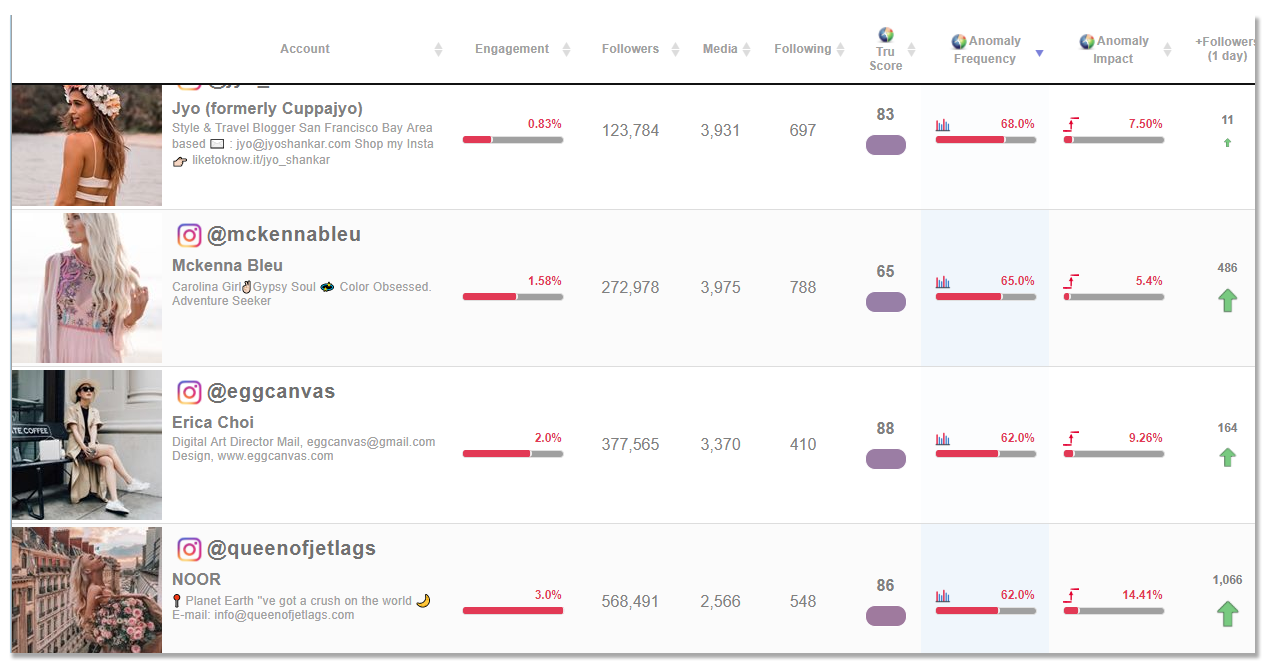Click followers count 568,491

(x=630, y=601)
